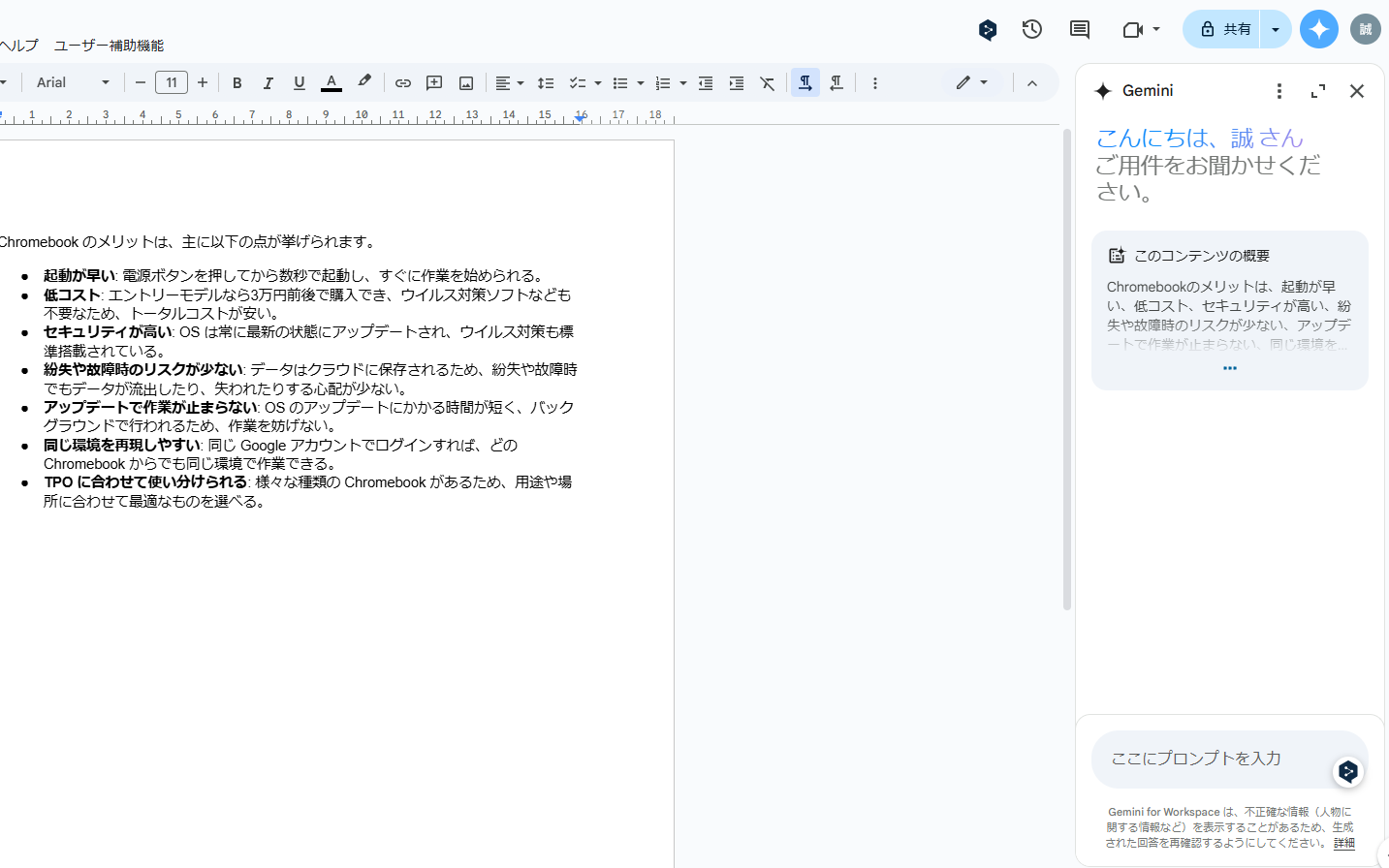Open the text color picker
The width and height of the screenshot is (1389, 868).
pyautogui.click(x=331, y=83)
